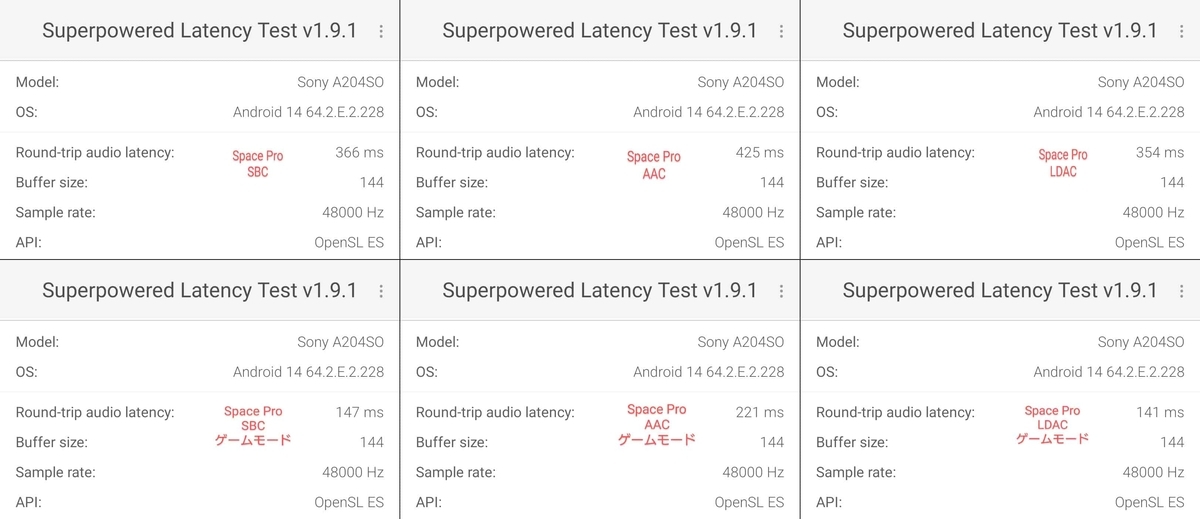Click Sony A204SO model in the 366 ms panel
This screenshot has width=1200, height=519.
[x=341, y=83]
